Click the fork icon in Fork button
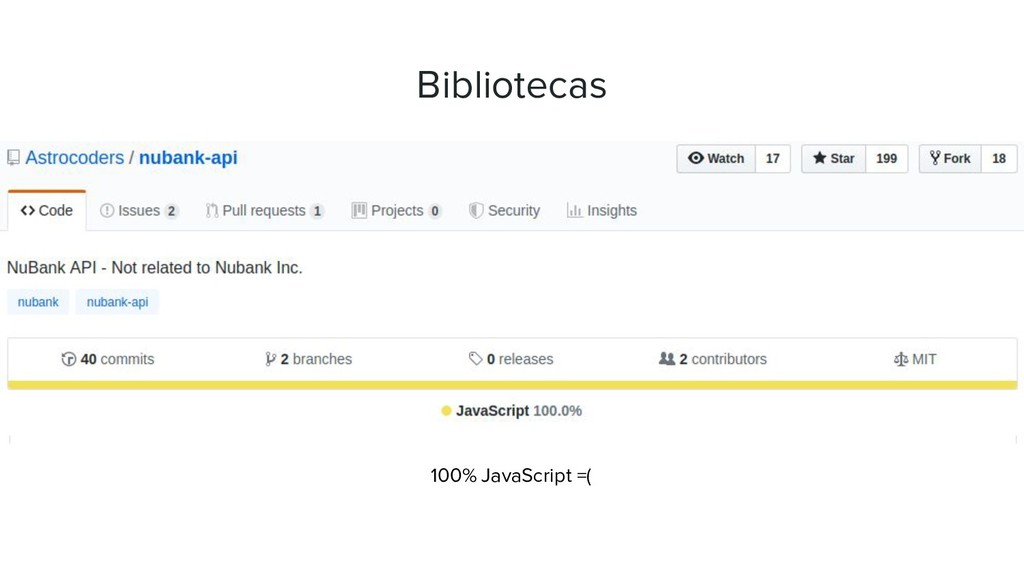 pos(935,158)
